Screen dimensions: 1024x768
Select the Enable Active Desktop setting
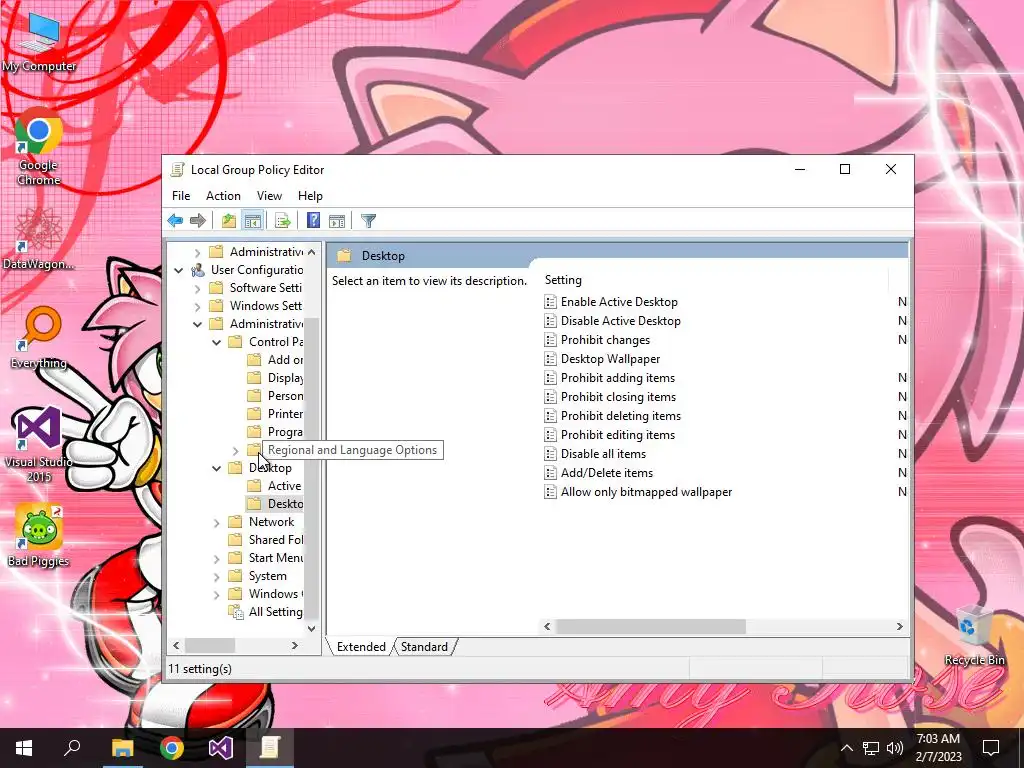[611, 302]
